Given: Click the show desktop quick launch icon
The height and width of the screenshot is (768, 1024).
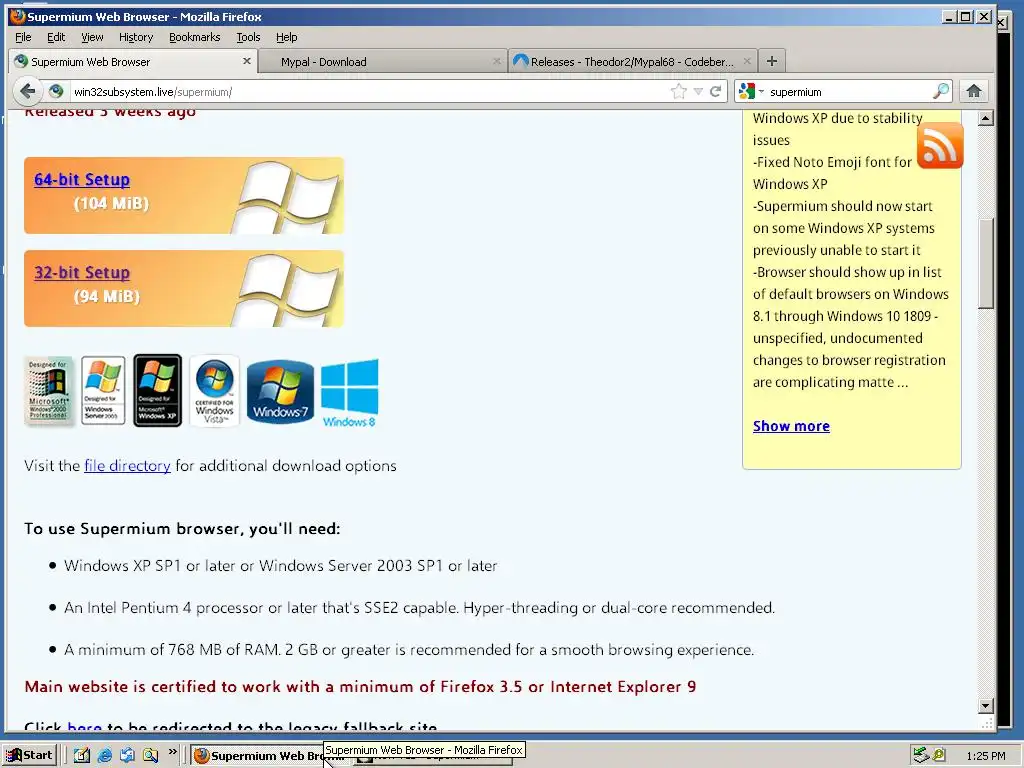Looking at the screenshot, I should coord(127,756).
